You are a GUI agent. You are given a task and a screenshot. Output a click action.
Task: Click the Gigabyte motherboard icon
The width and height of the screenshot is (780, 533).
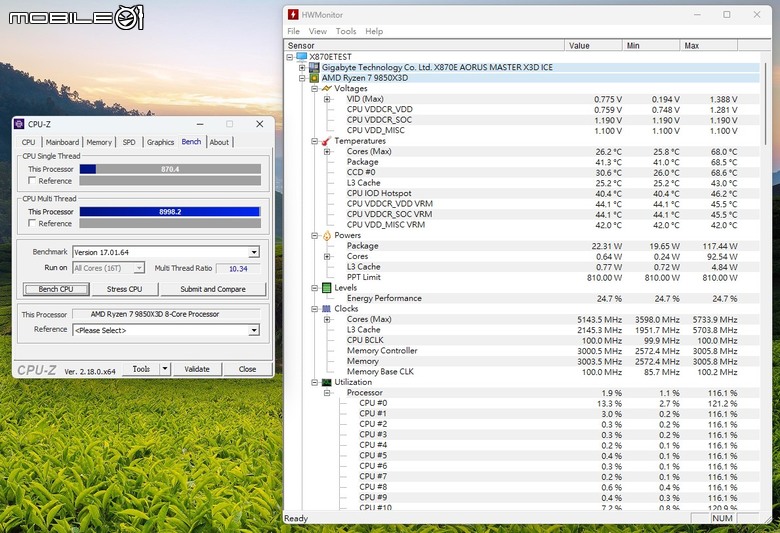click(314, 67)
